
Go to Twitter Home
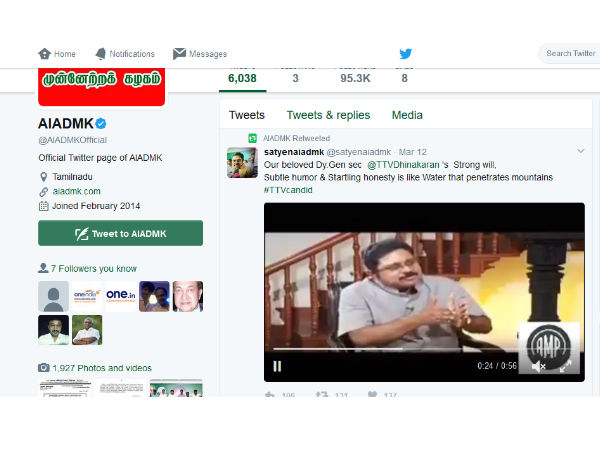[x=56, y=54]
